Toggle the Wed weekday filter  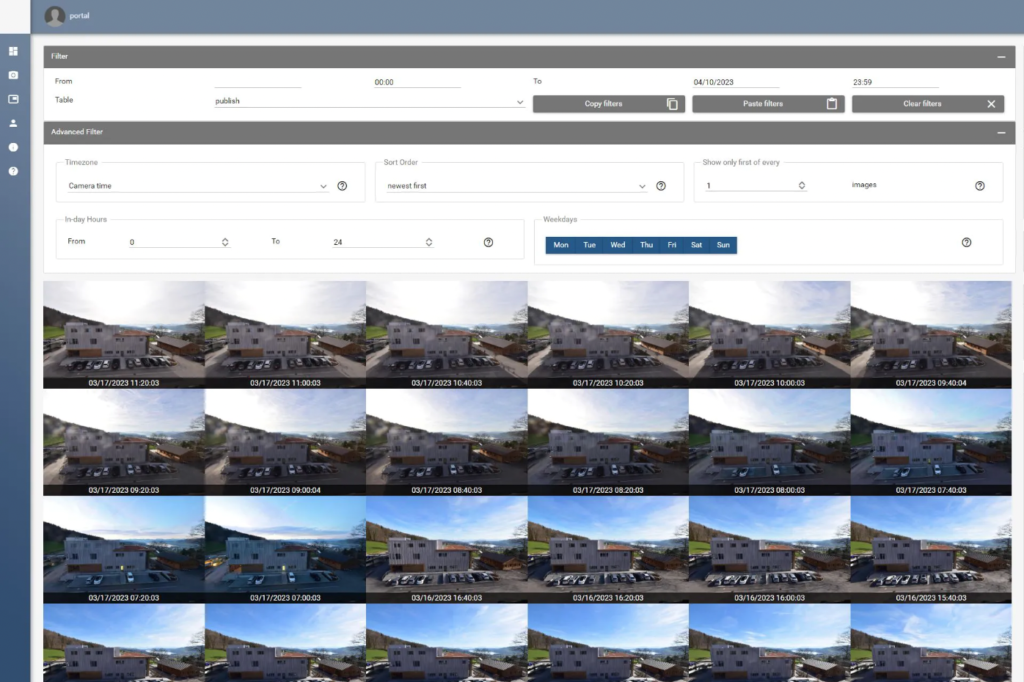(618, 245)
